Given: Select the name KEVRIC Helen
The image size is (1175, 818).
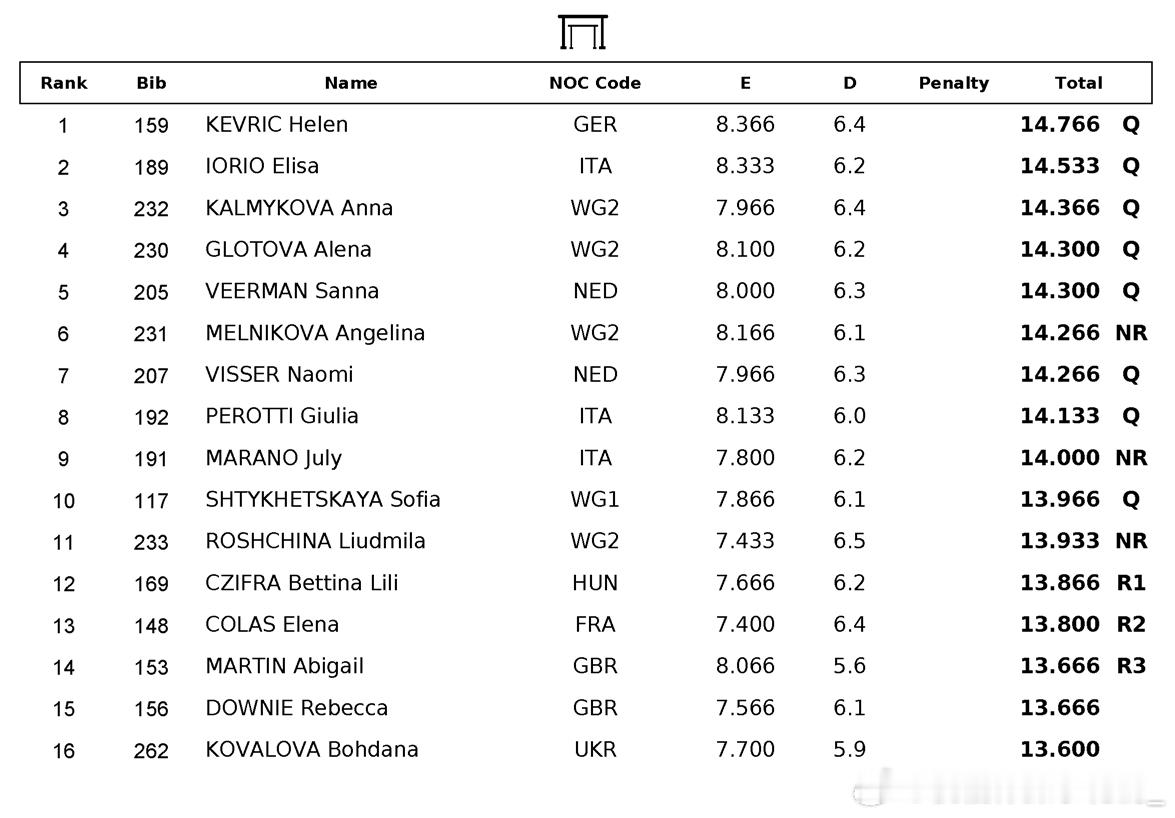Looking at the screenshot, I should pyautogui.click(x=277, y=124).
